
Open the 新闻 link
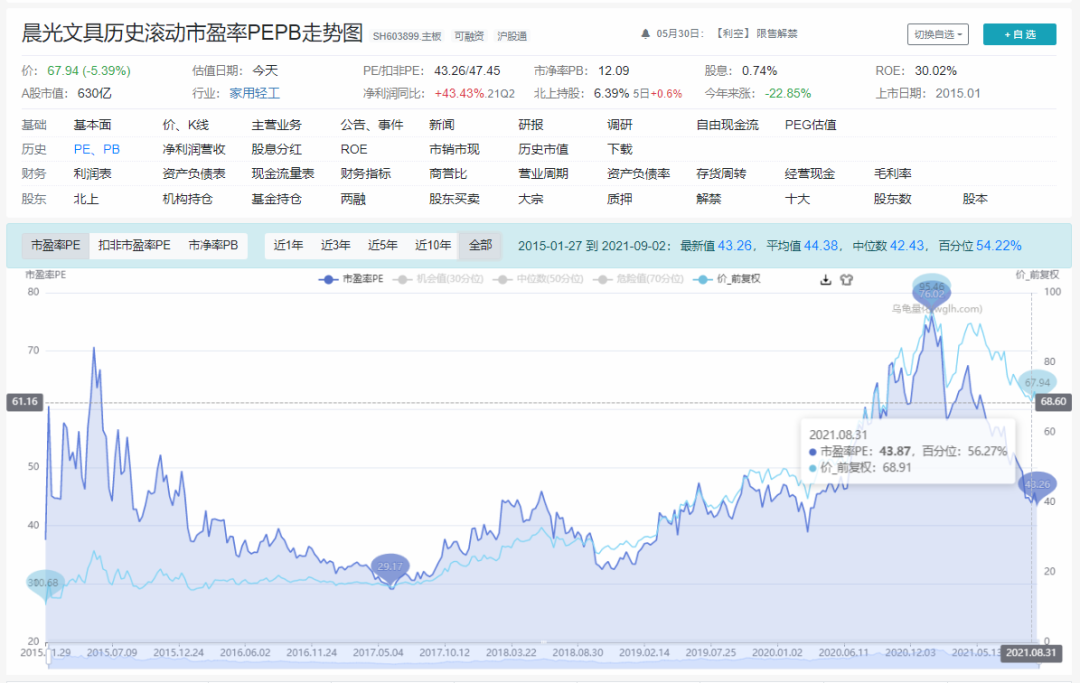point(442,125)
